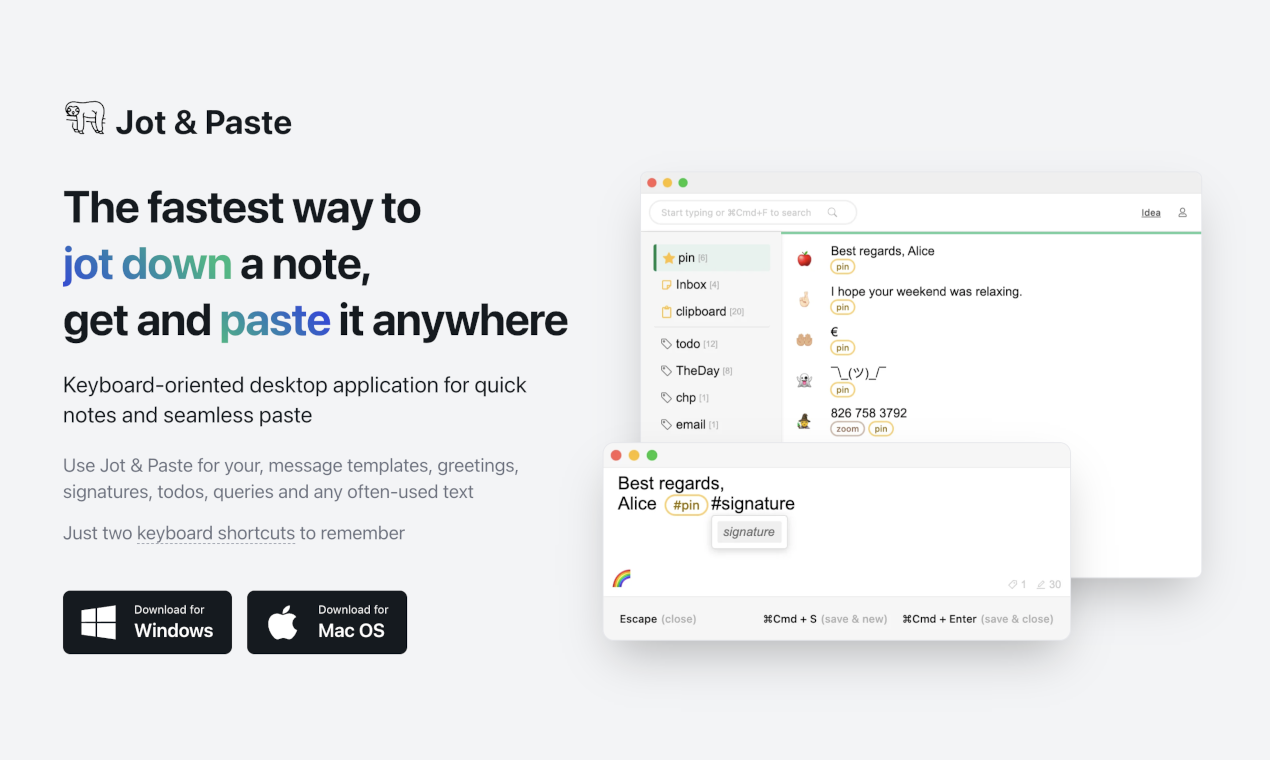1270x760 pixels.
Task: Click the wizard emoji beside phone number
Action: [x=804, y=421]
